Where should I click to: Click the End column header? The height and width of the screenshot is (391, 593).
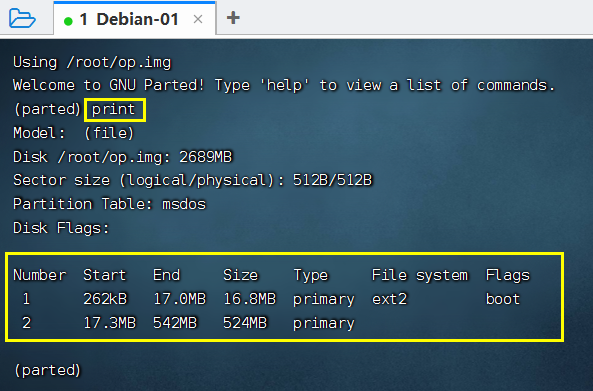(166, 275)
